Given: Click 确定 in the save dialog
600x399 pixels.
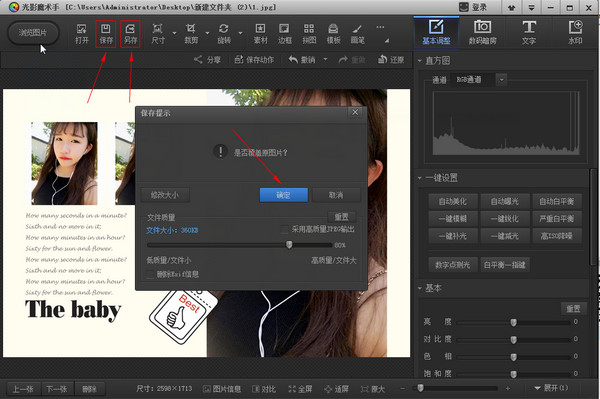Looking at the screenshot, I should click(284, 195).
